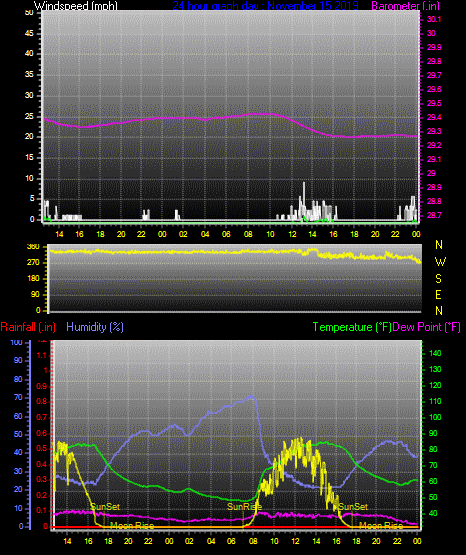Click the magenta "Dew Point (°F)" legend label
466x555 pixels.
(x=427, y=327)
